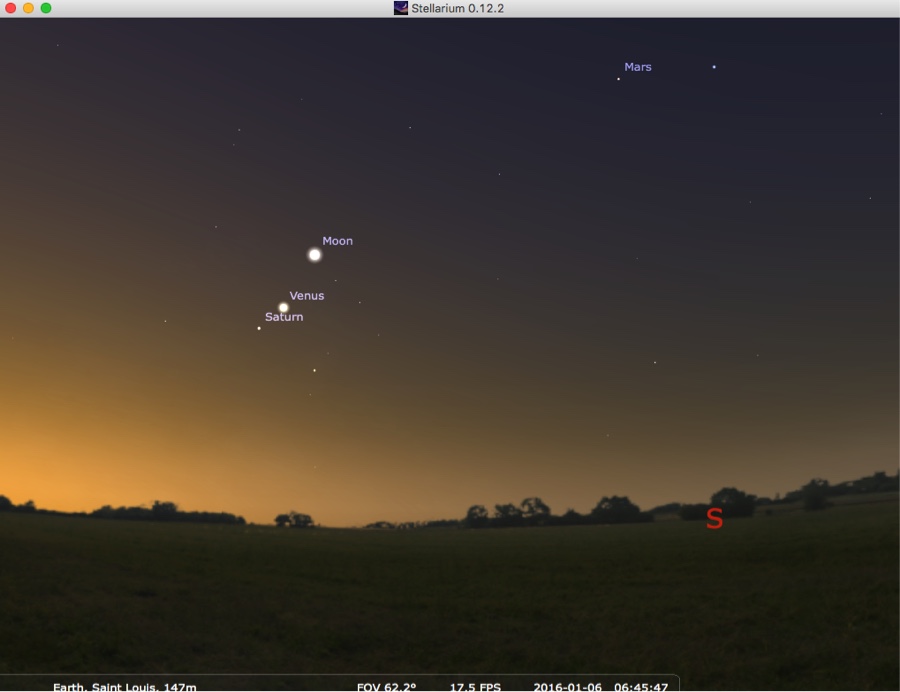Select planet Mars near the top
This screenshot has height=692, width=900.
pos(618,78)
